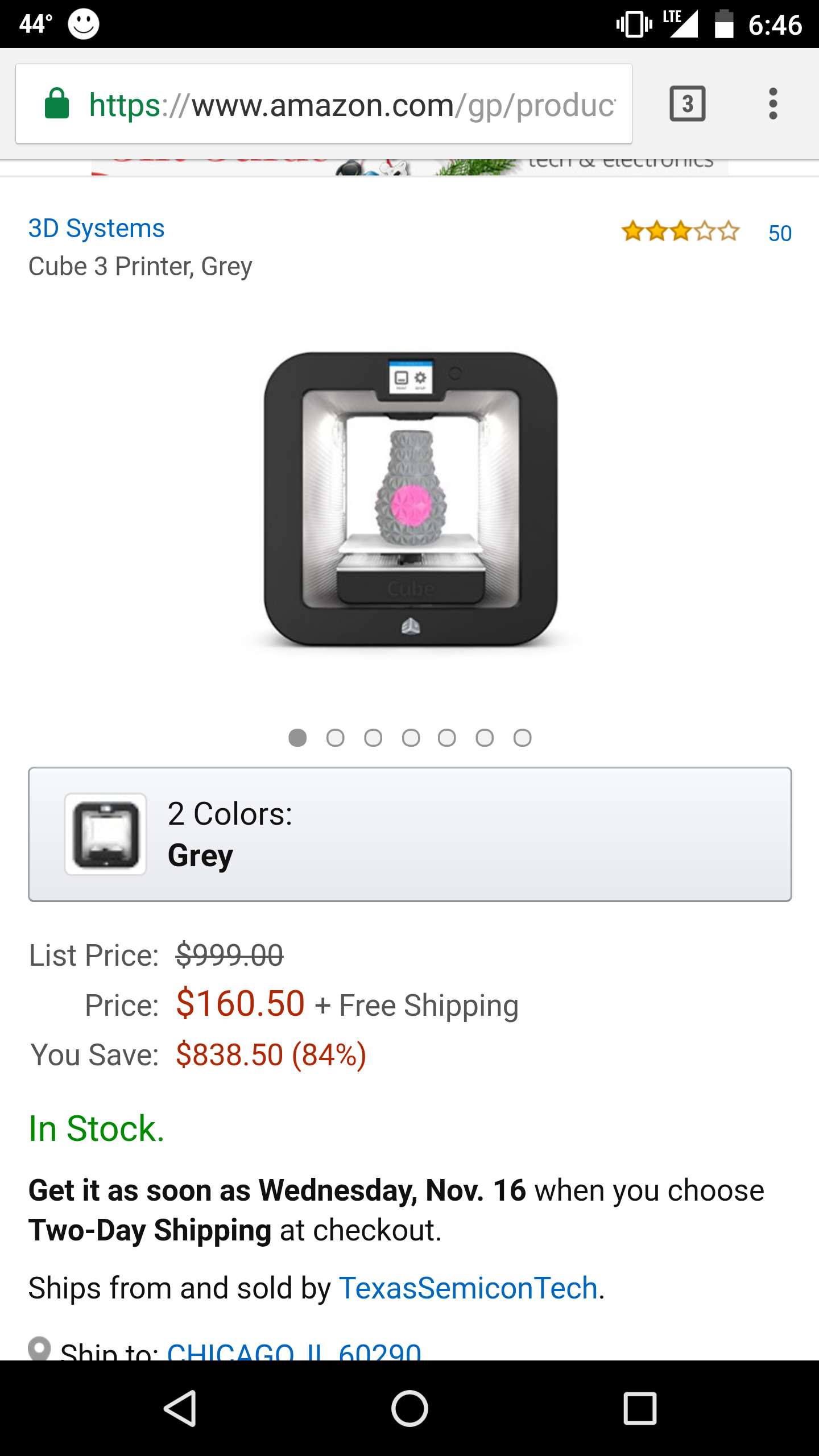Image resolution: width=819 pixels, height=1456 pixels.
Task: Tap the Cube 3 printer product image
Action: pos(411,499)
